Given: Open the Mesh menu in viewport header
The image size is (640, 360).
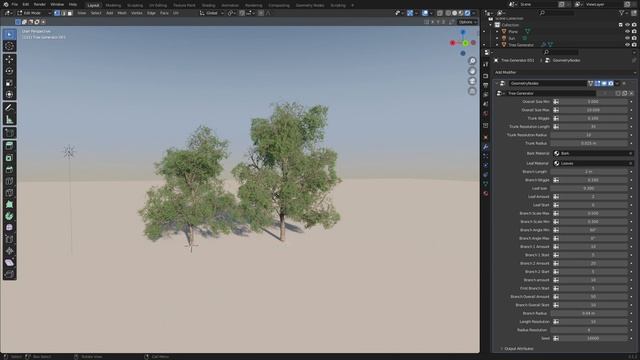Looking at the screenshot, I should [122, 13].
